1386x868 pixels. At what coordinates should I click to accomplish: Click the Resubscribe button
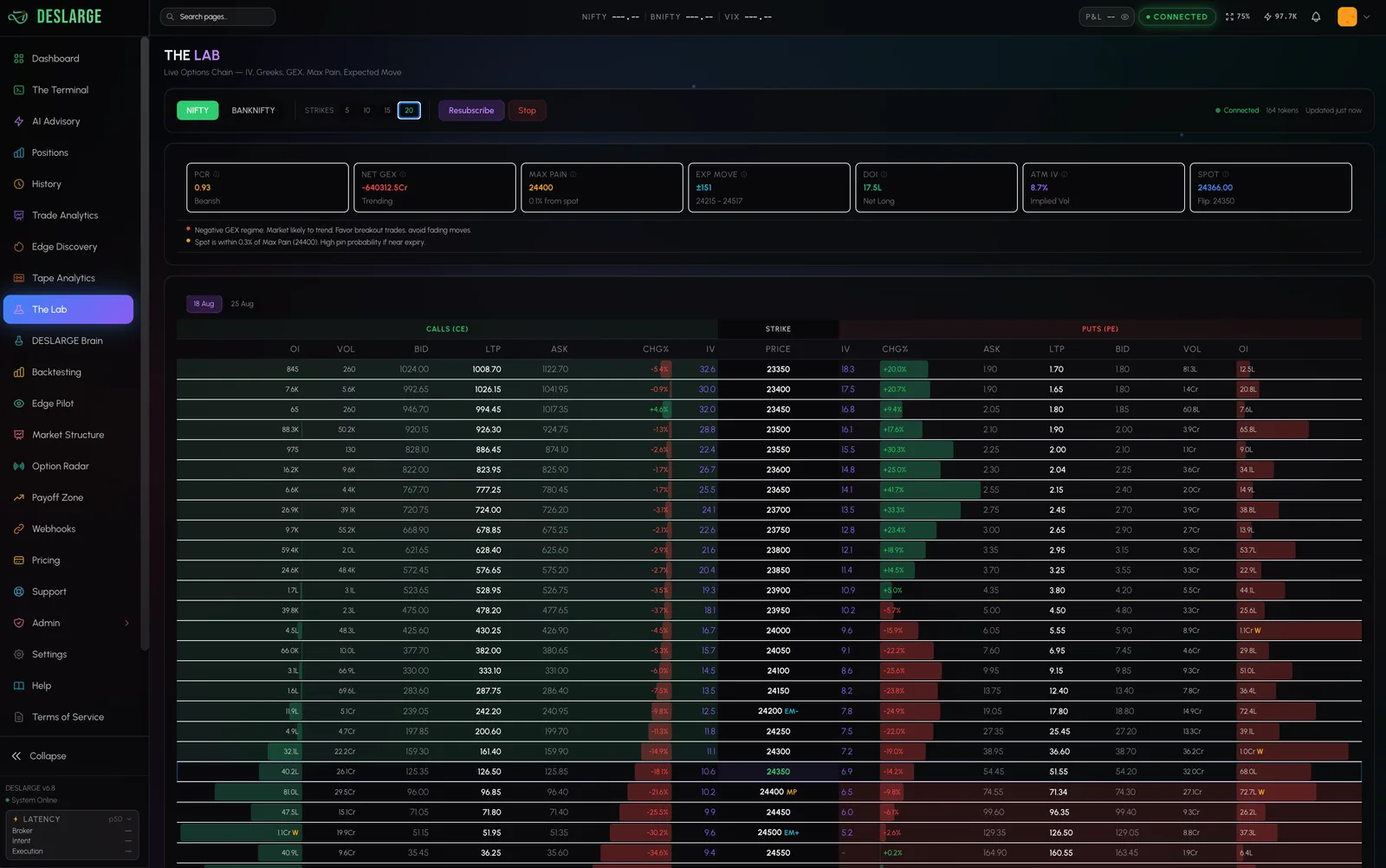[471, 110]
